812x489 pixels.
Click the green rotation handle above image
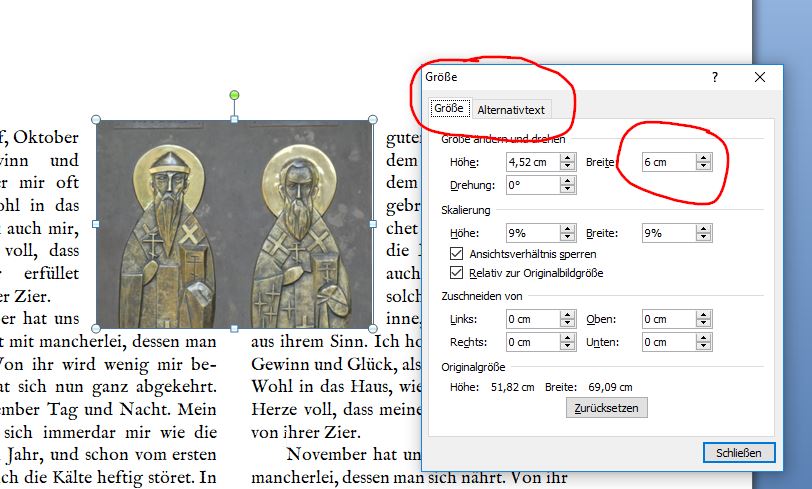click(x=234, y=96)
